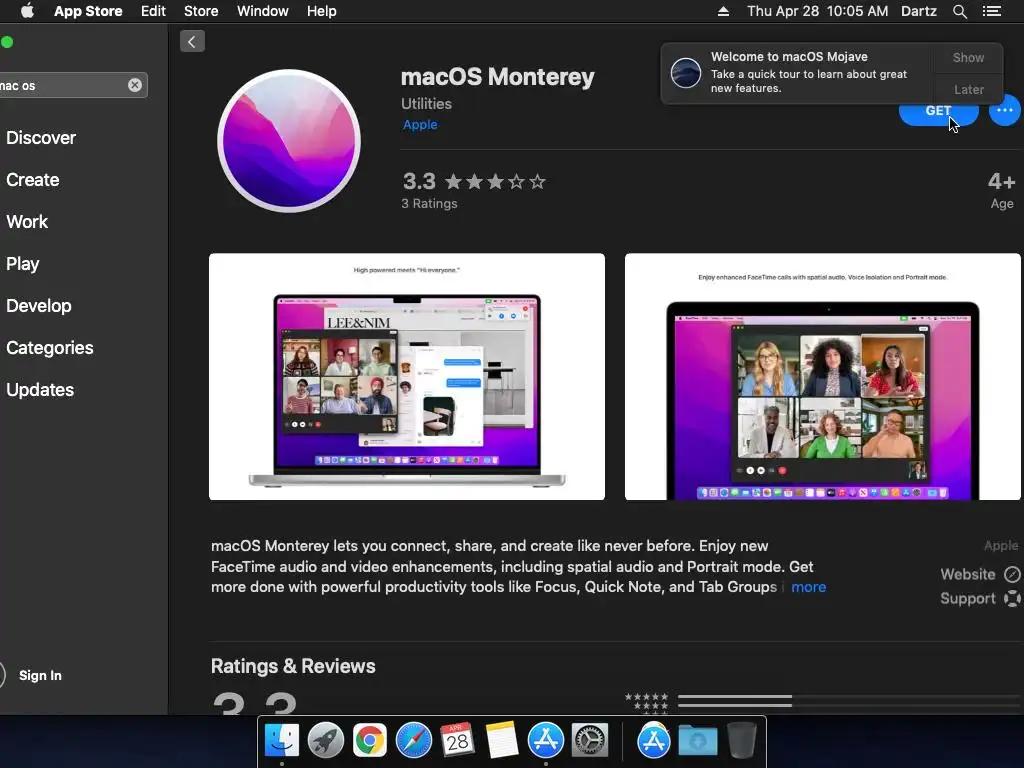Open Calendar from the Dock

pyautogui.click(x=457, y=741)
